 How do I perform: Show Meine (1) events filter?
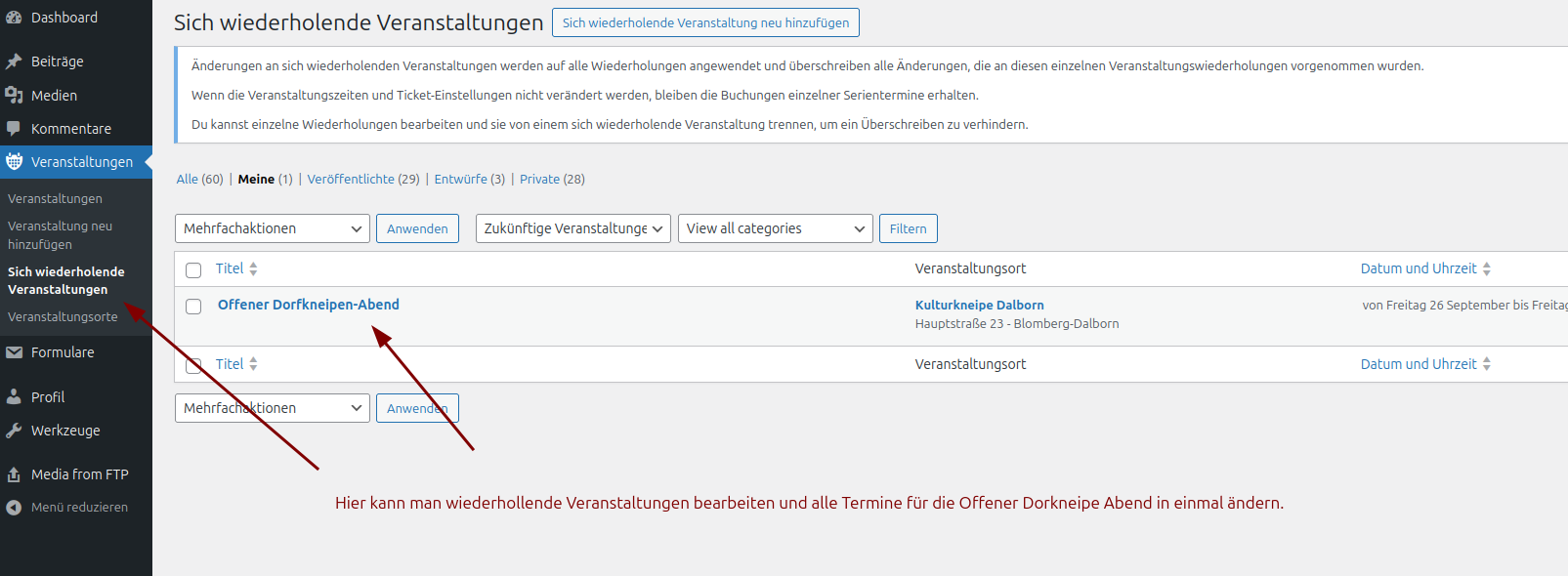[265, 180]
